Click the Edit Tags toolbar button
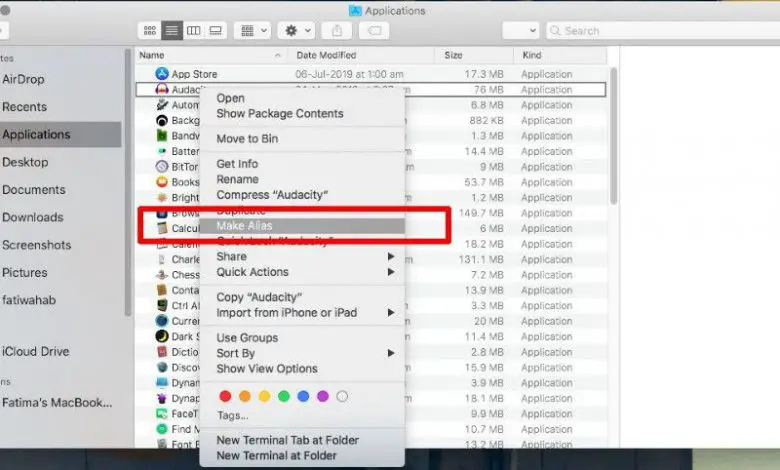This screenshot has width=780, height=470. [374, 31]
